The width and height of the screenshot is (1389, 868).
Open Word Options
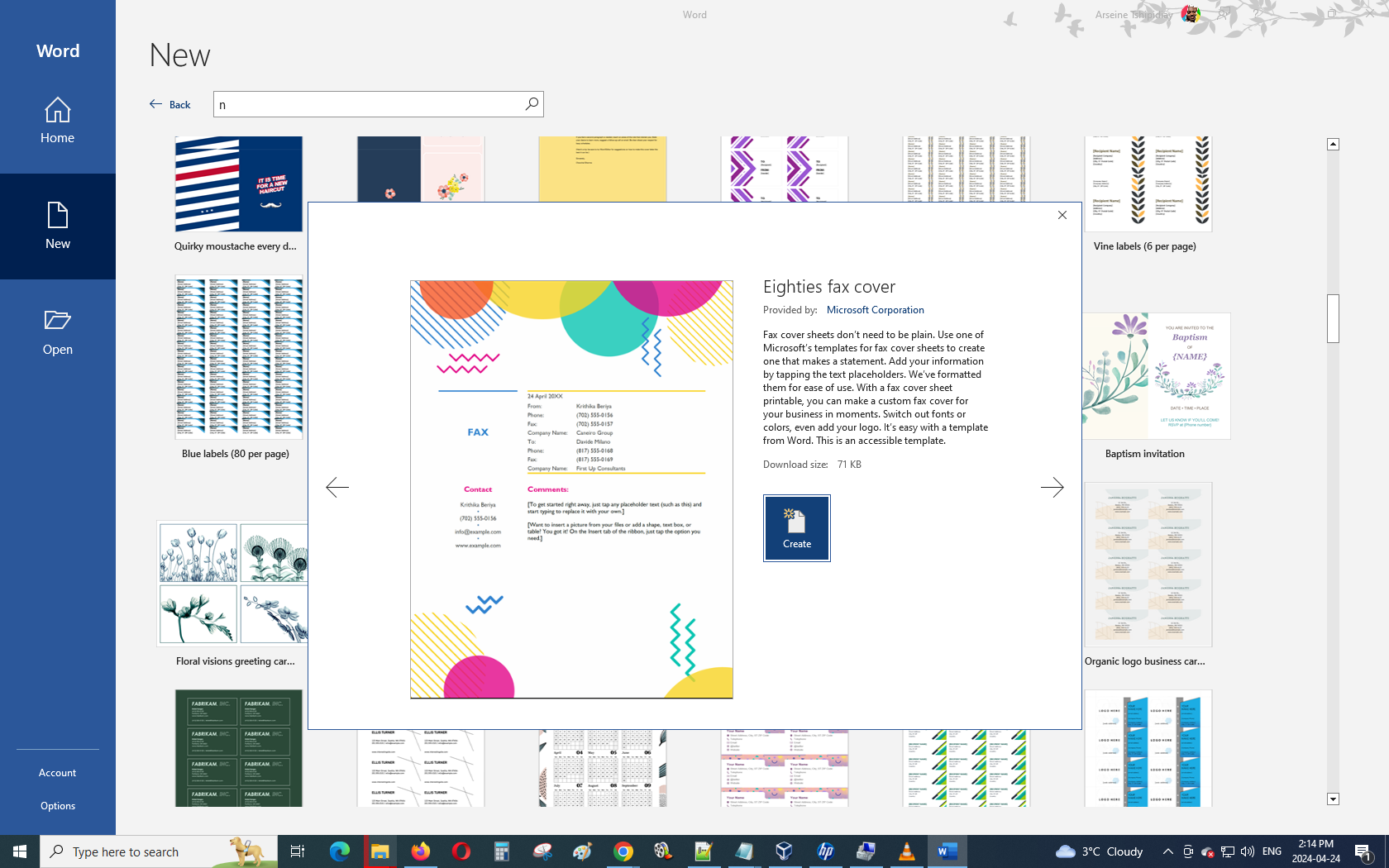[58, 806]
